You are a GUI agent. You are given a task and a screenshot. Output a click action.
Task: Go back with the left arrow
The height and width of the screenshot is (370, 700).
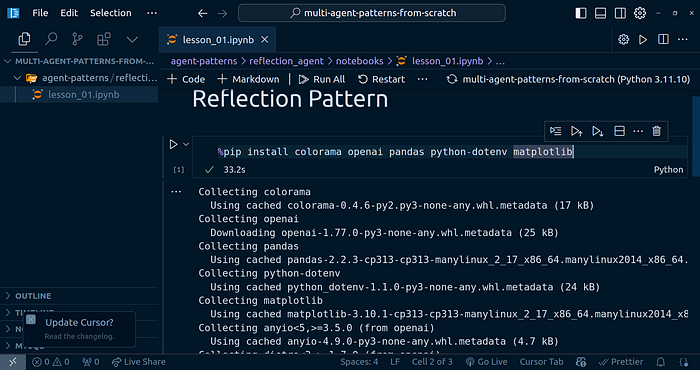203,13
